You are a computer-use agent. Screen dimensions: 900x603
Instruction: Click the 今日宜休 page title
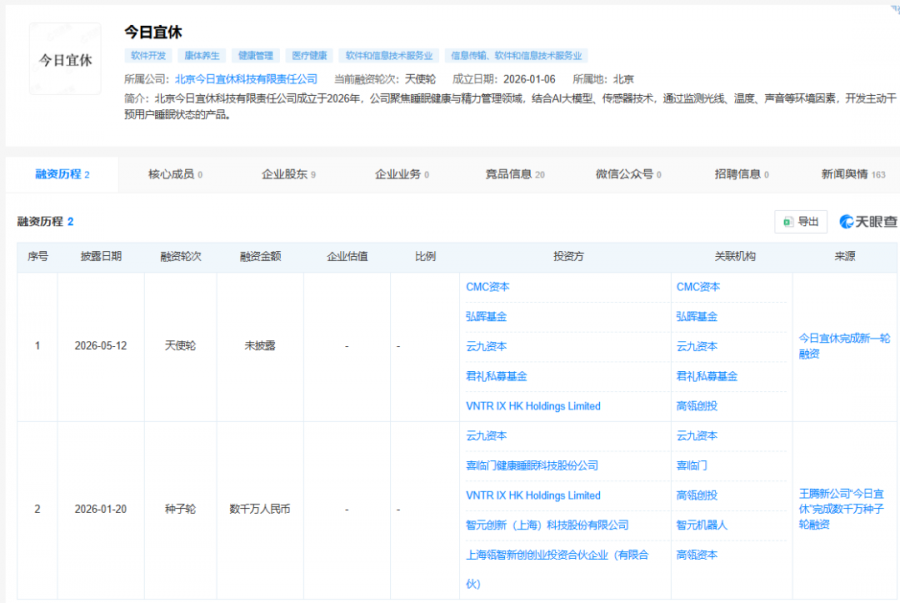(153, 32)
